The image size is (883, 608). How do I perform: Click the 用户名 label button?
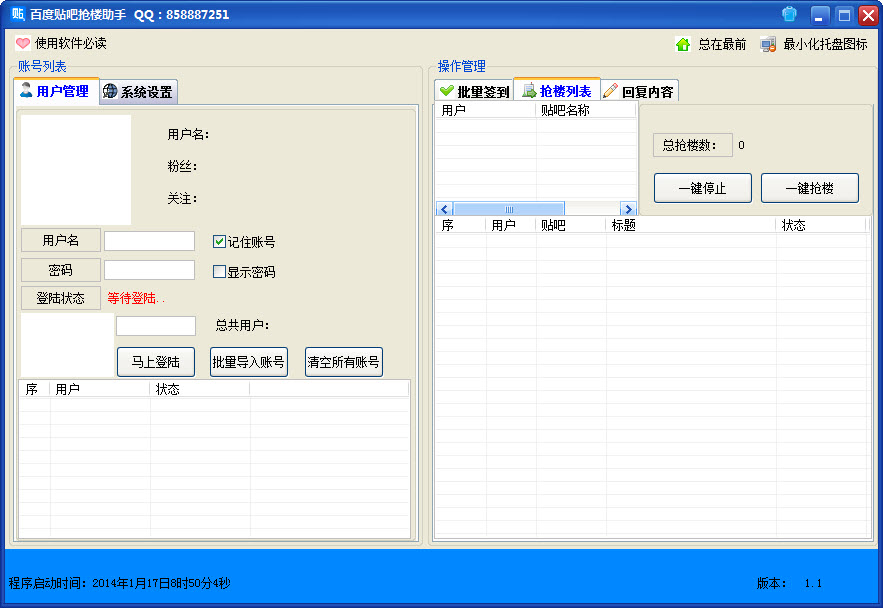(x=61, y=240)
